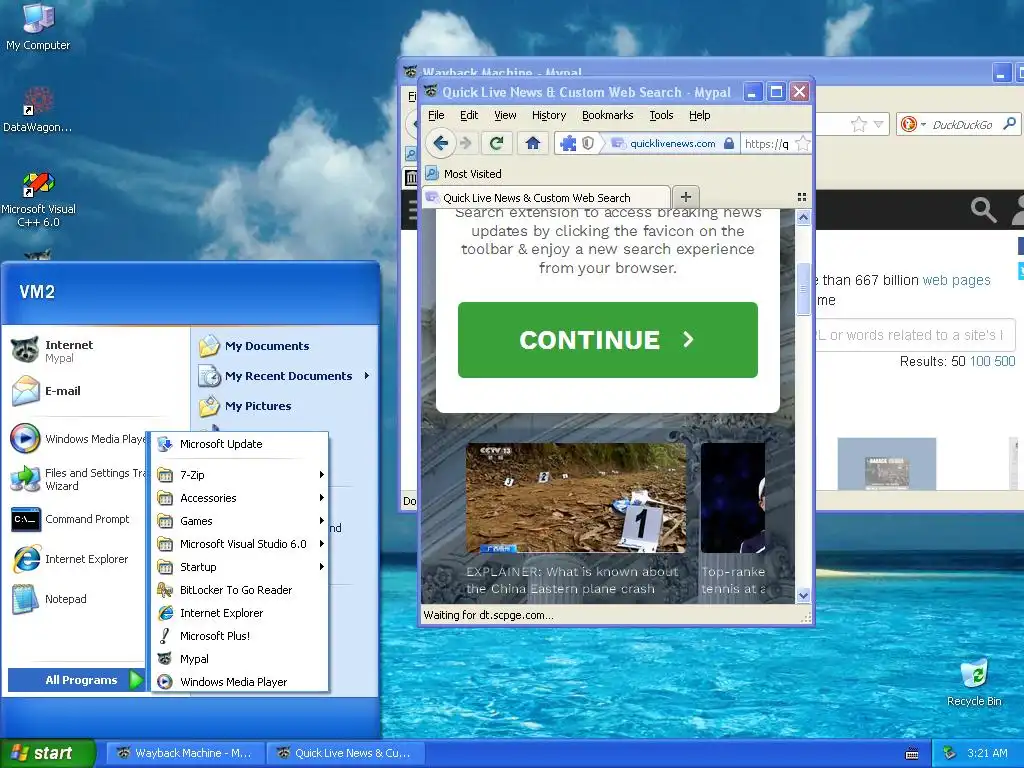This screenshot has width=1024, height=768.
Task: Open Files and Settings Transfer Wizard
Action: 77,479
